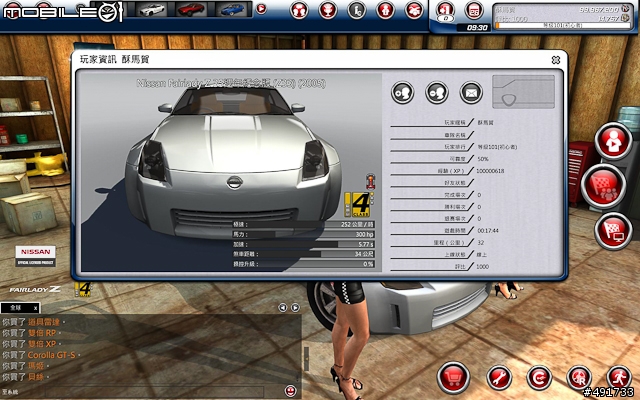Screen dimensions: 640x400
Task: Open the trophy icon in top bar
Action: tap(328, 10)
